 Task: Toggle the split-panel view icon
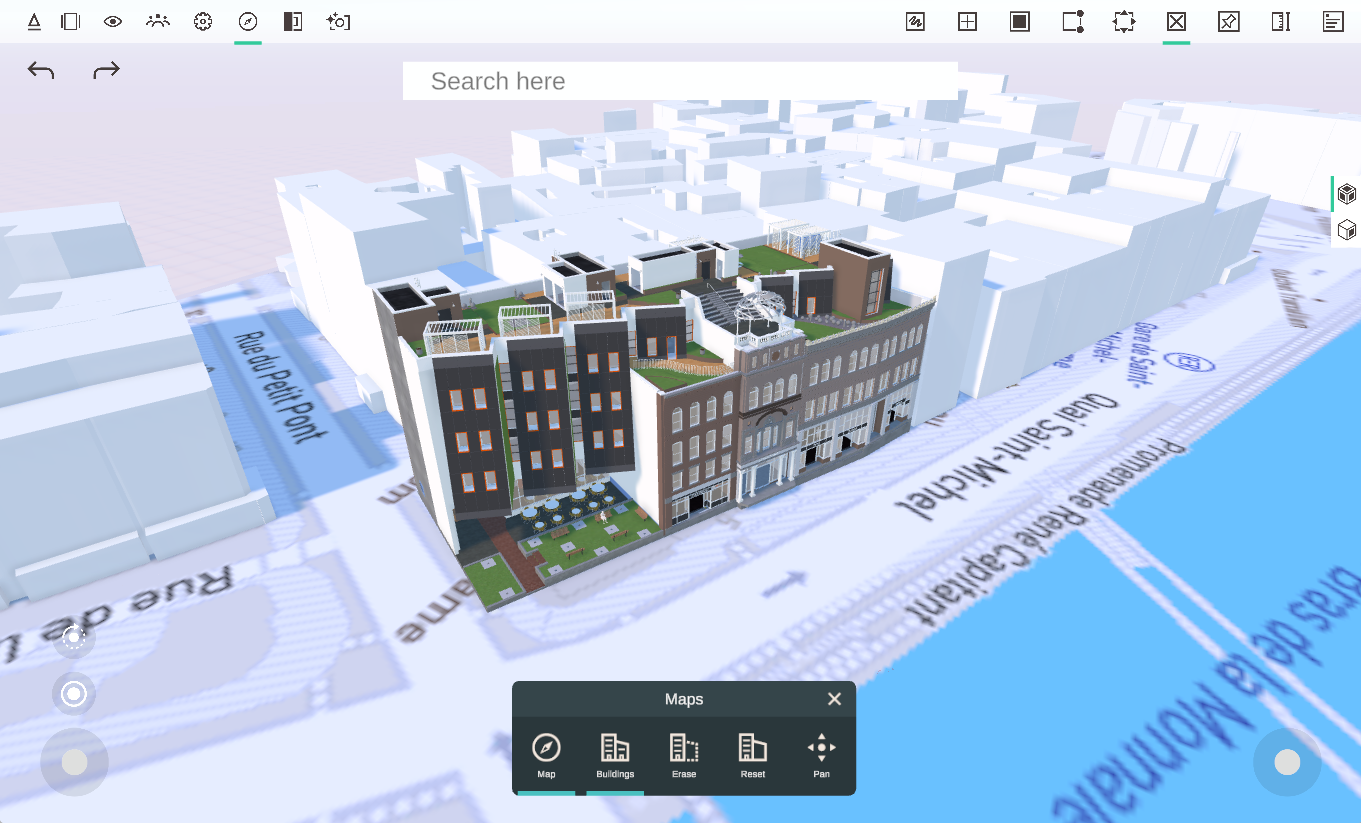click(x=293, y=21)
